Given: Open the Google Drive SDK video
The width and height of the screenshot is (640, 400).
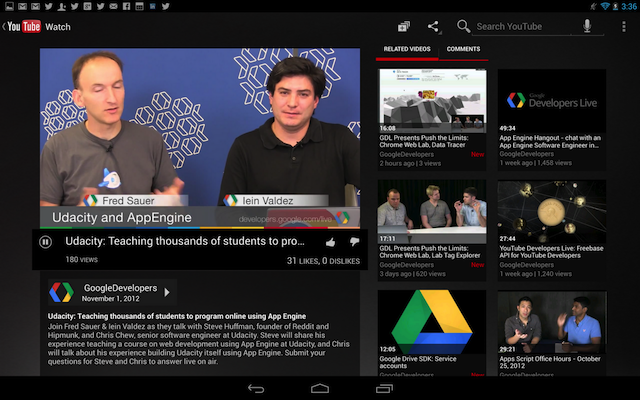Looking at the screenshot, I should [x=431, y=323].
